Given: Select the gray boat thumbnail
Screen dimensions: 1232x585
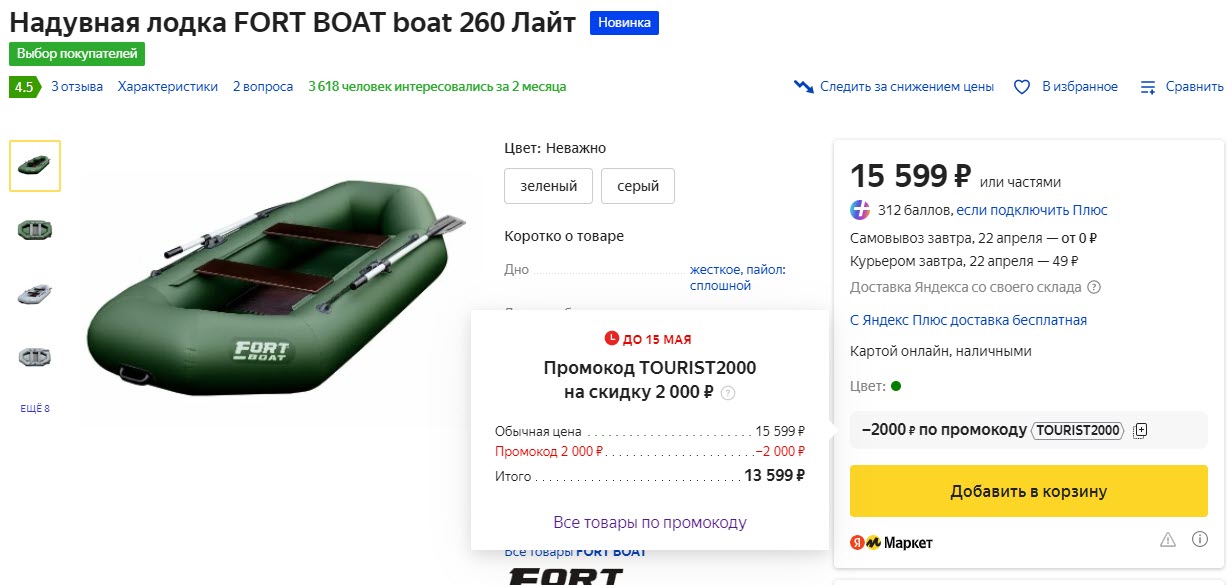Looking at the screenshot, I should pyautogui.click(x=35, y=294).
